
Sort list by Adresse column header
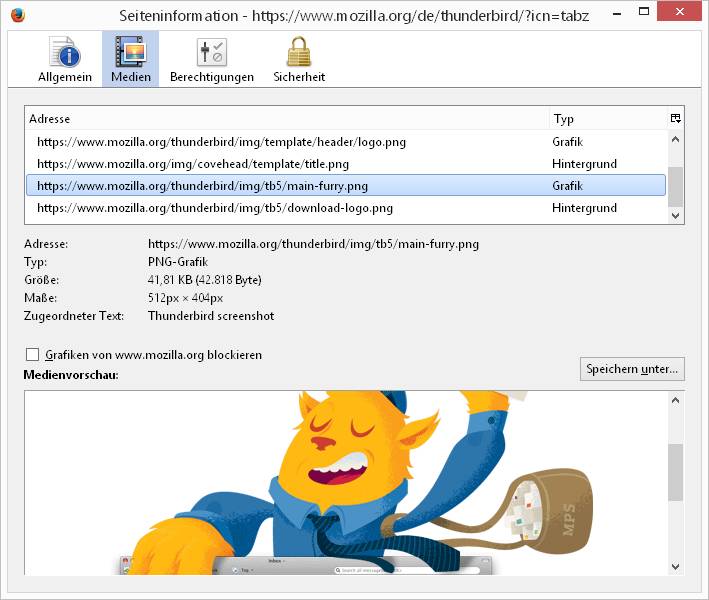pos(286,119)
